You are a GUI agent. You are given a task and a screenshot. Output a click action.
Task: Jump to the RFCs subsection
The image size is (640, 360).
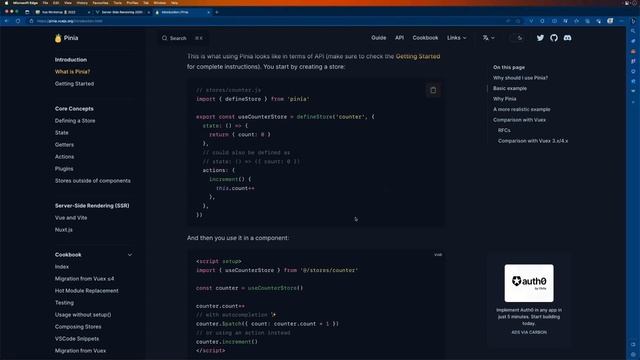click(x=504, y=131)
